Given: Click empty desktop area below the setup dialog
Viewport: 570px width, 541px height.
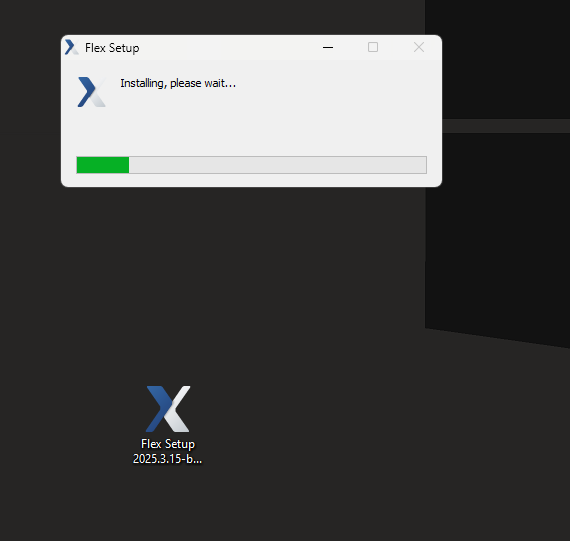Looking at the screenshot, I should 251,273.
